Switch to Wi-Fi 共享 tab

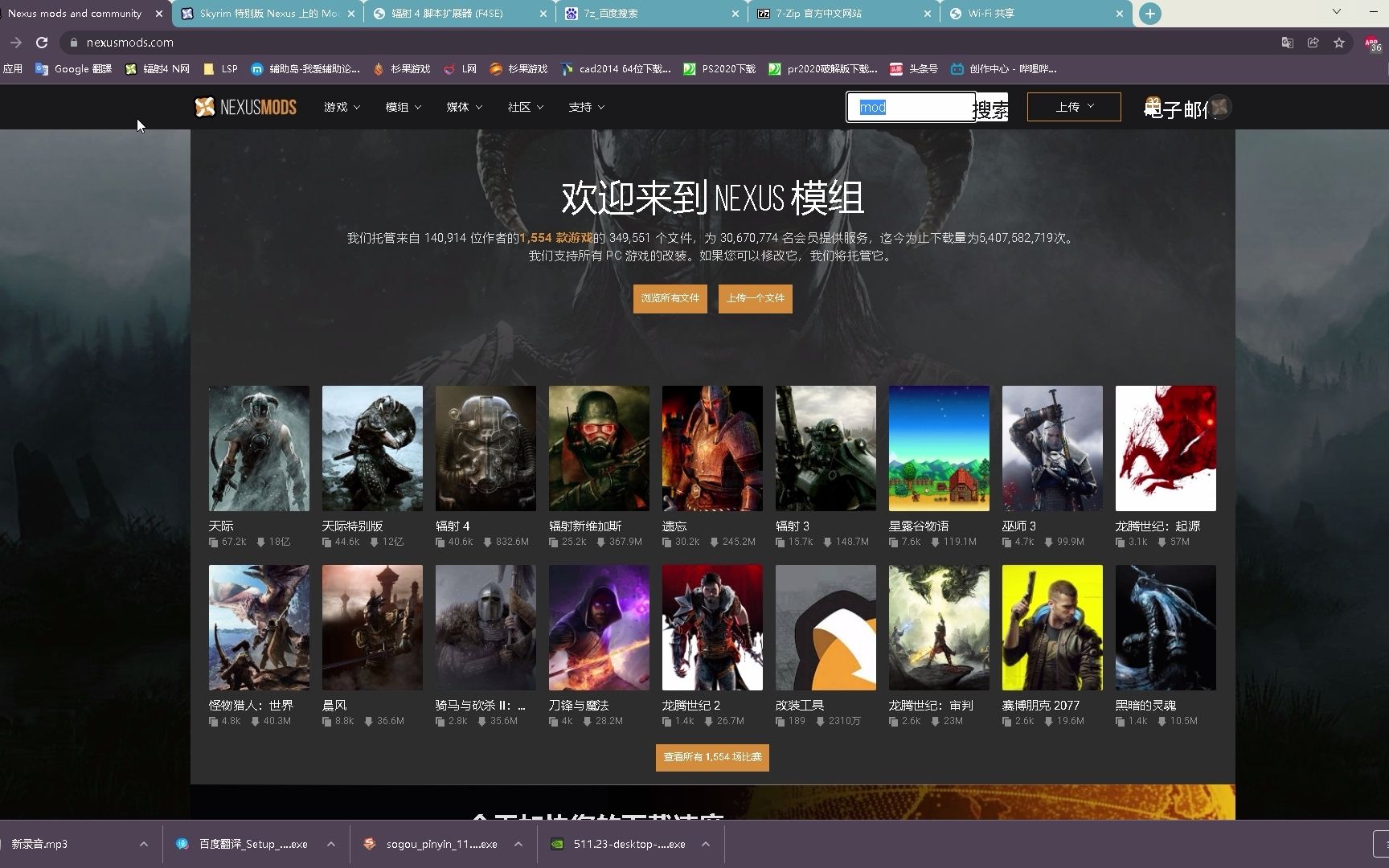1036,14
